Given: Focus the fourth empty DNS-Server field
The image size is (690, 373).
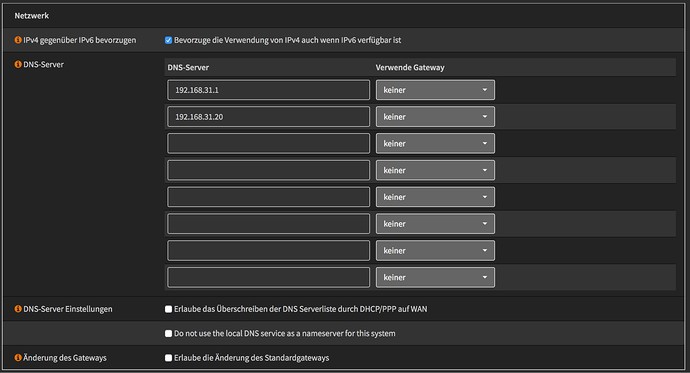Looking at the screenshot, I should [268, 224].
